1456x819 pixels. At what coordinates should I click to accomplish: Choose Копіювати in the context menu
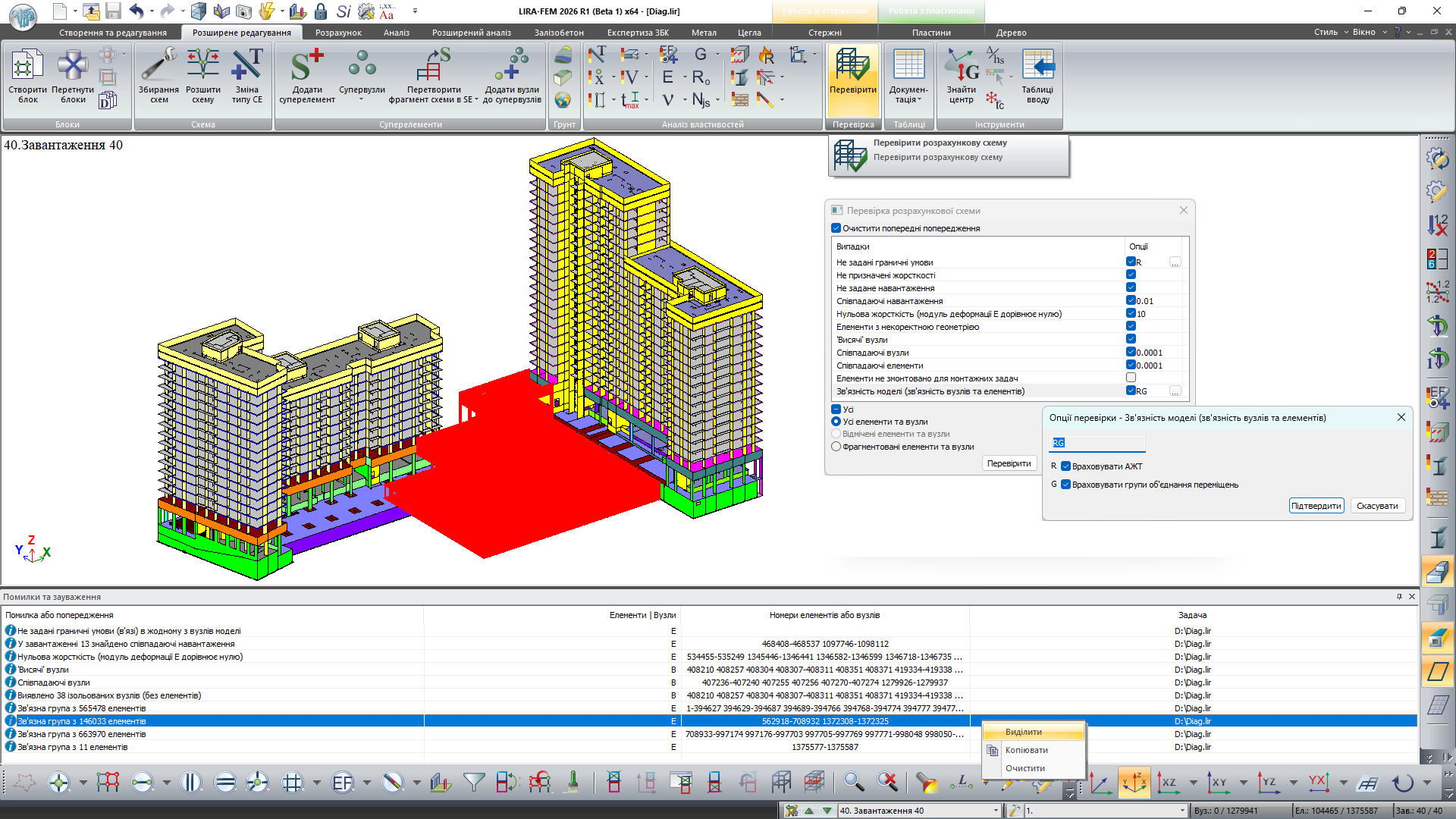click(x=1026, y=750)
